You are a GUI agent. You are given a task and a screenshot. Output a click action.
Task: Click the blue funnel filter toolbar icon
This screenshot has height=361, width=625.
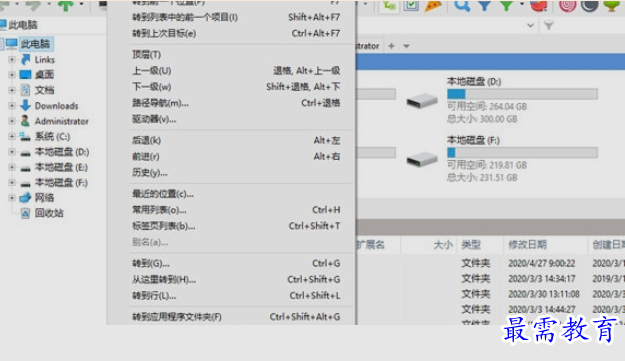484,5
